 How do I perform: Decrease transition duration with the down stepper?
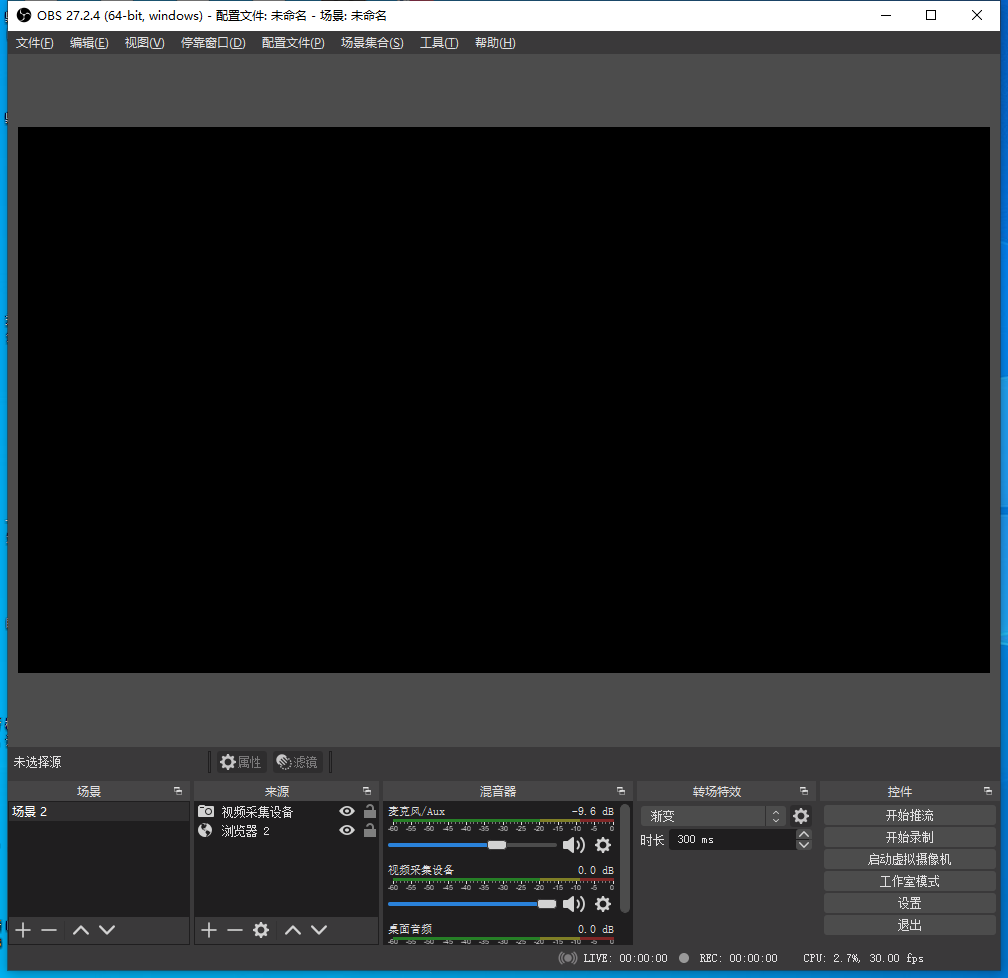tap(804, 846)
